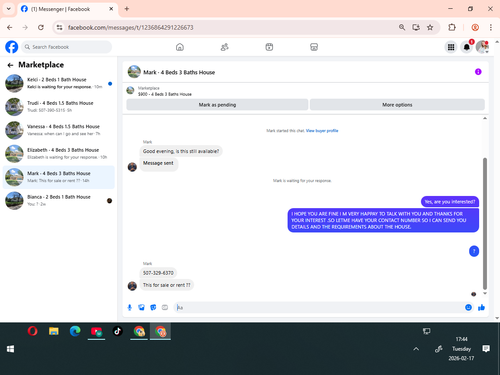
Task: Click More options button
Action: click(x=397, y=105)
